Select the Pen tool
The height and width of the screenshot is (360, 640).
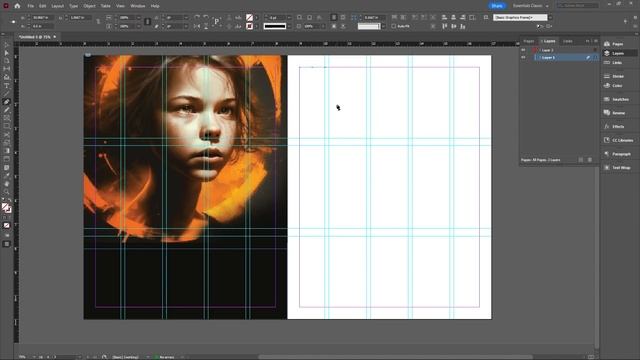(x=7, y=102)
